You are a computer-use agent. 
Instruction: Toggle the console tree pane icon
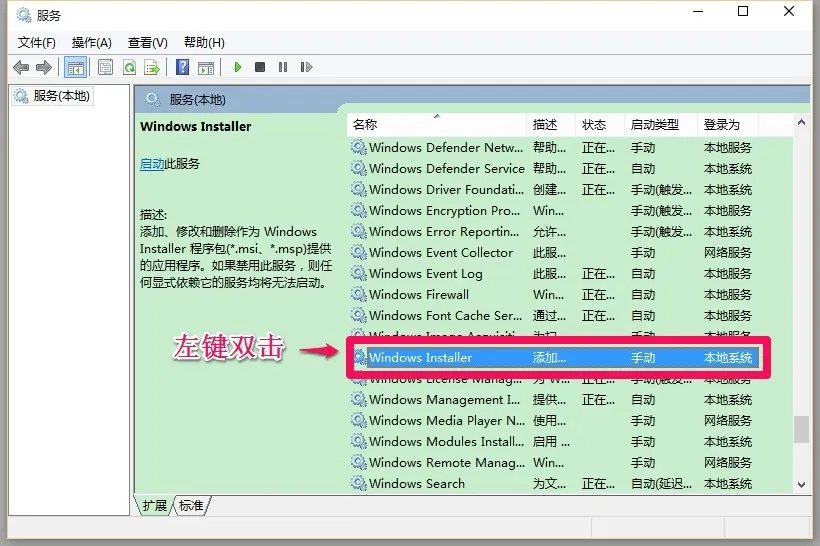(76, 67)
